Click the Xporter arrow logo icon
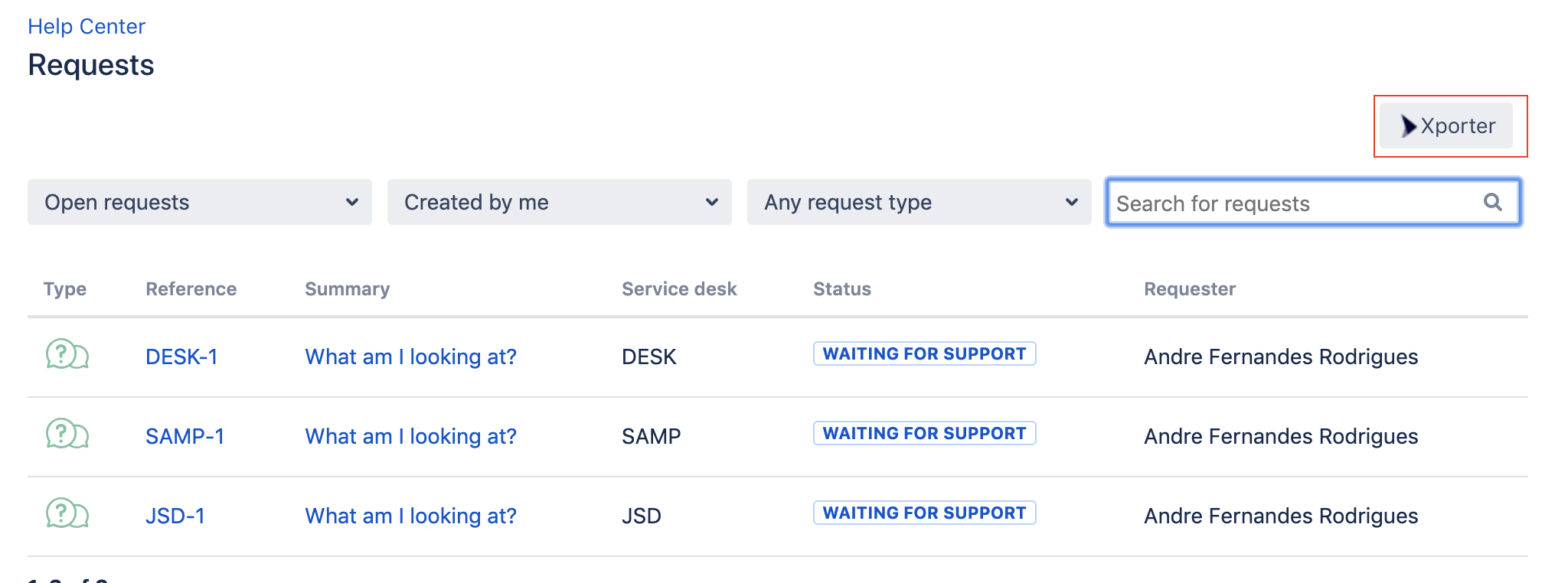 (1407, 125)
